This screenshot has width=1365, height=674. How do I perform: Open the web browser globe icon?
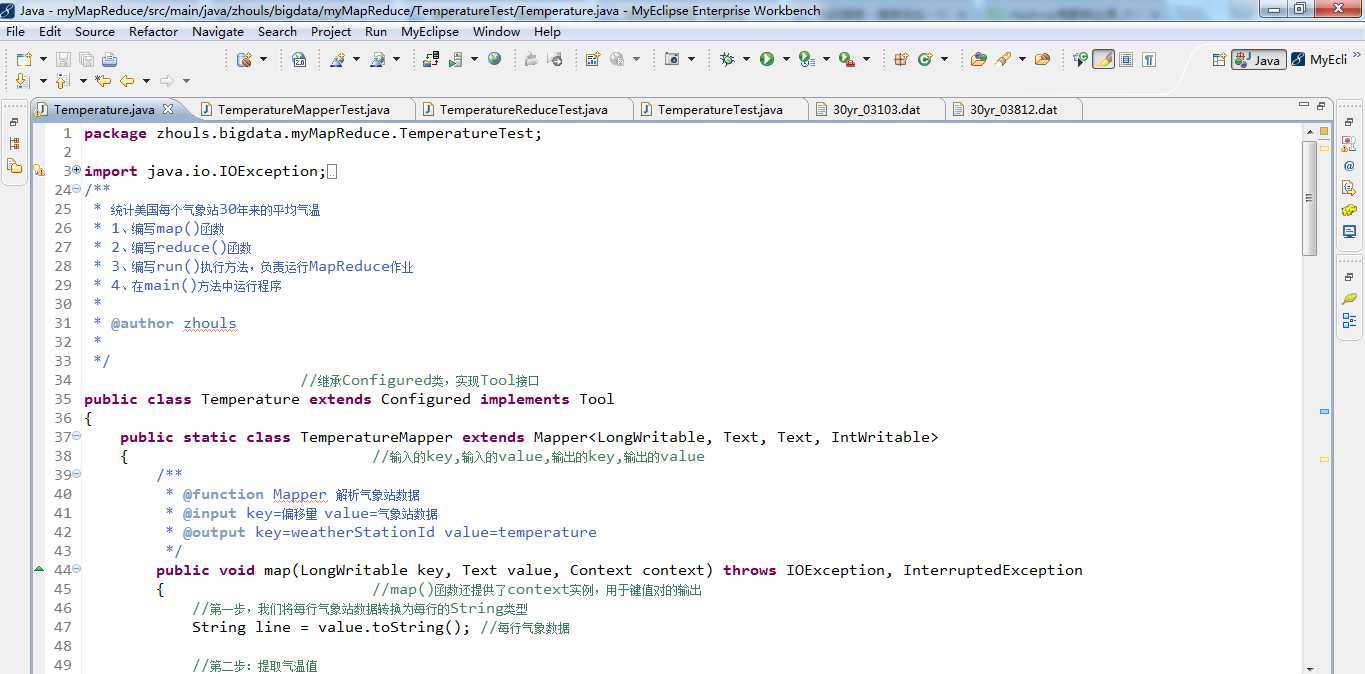point(494,59)
